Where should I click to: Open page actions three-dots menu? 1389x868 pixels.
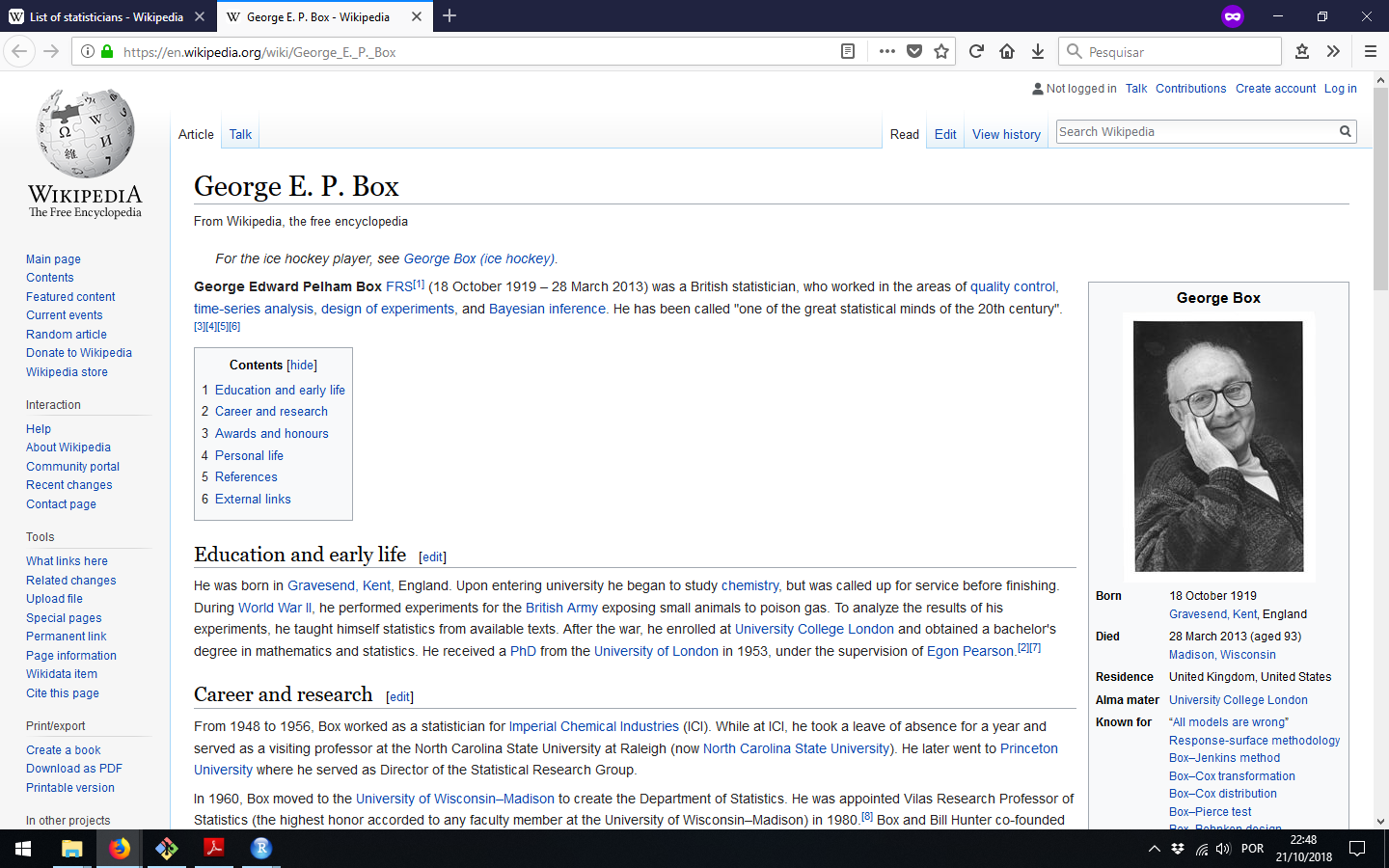coord(887,51)
